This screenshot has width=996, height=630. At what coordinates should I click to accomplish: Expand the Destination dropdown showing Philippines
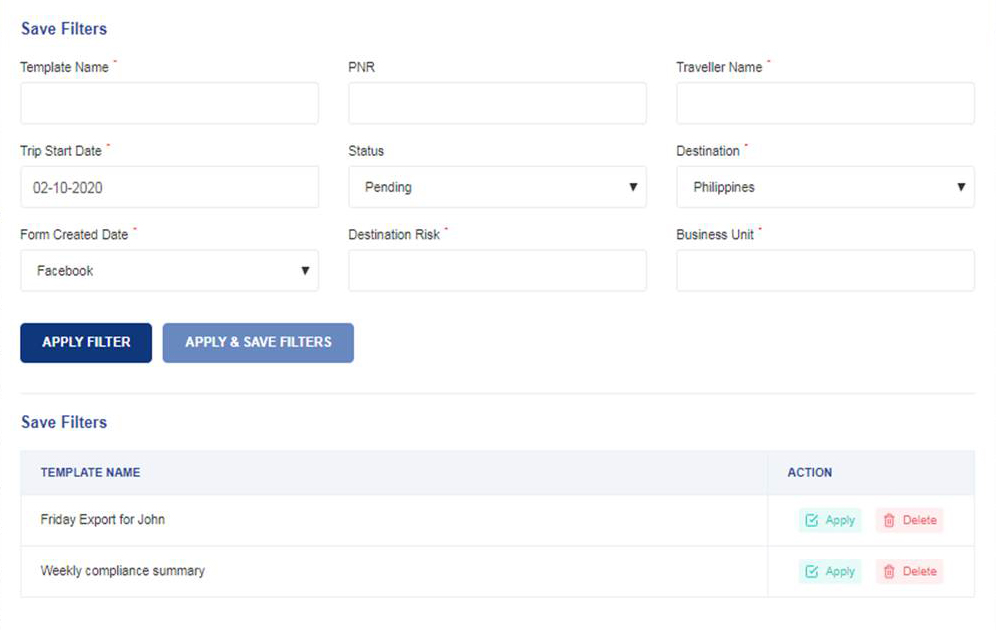coord(825,187)
